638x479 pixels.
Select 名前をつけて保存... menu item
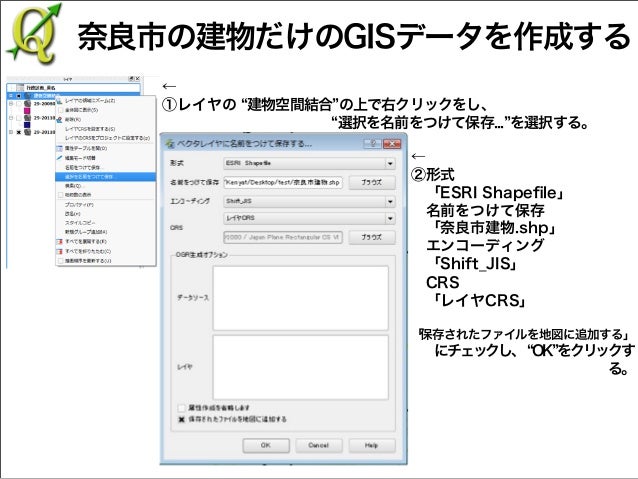click(x=106, y=168)
